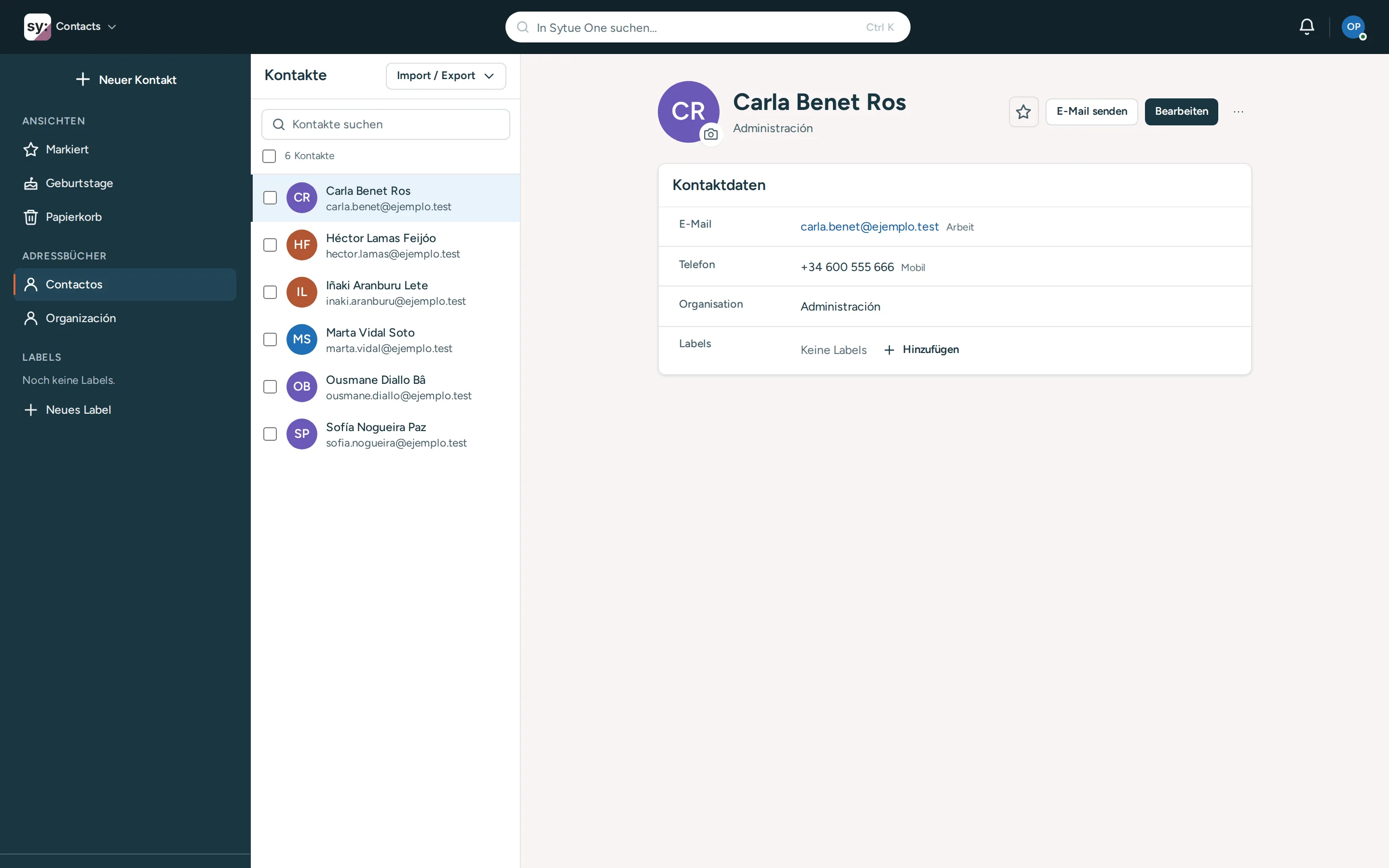The width and height of the screenshot is (1389, 868).
Task: Click the E-Mail senden button
Action: pyautogui.click(x=1091, y=111)
